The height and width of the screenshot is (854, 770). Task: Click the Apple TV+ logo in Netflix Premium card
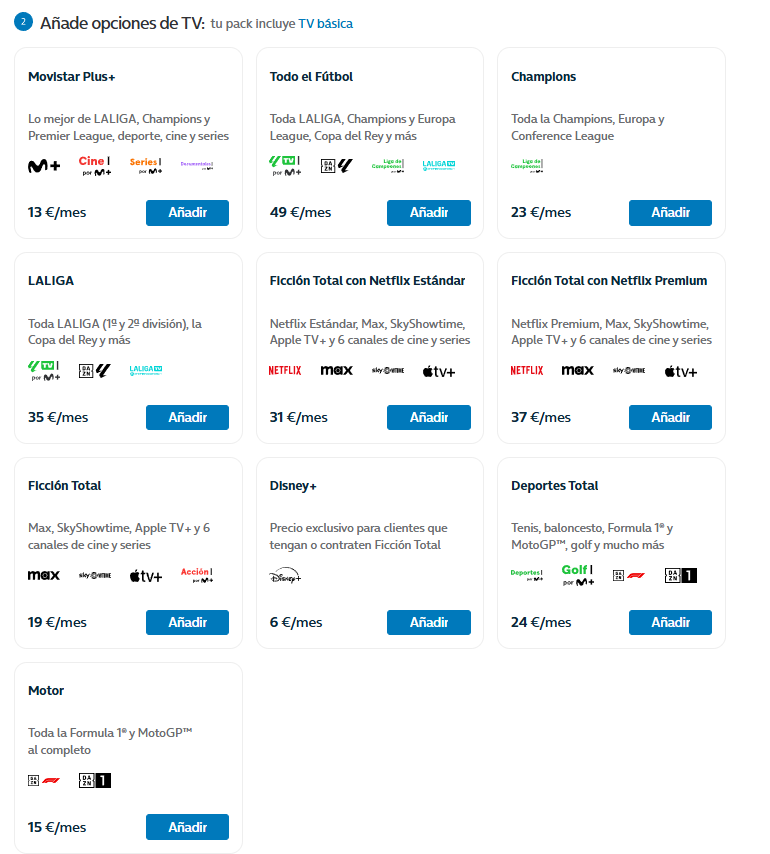pyautogui.click(x=680, y=371)
